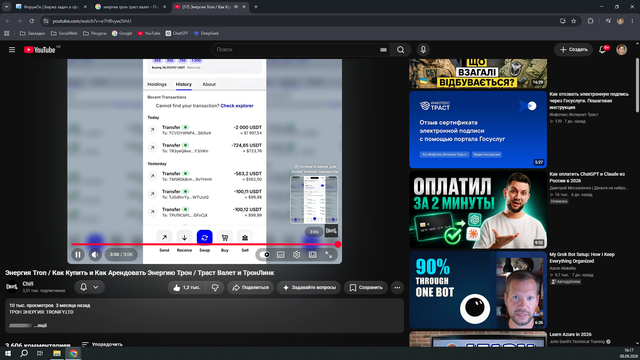Dislike the video
This screenshot has height=360, width=640.
click(x=215, y=287)
